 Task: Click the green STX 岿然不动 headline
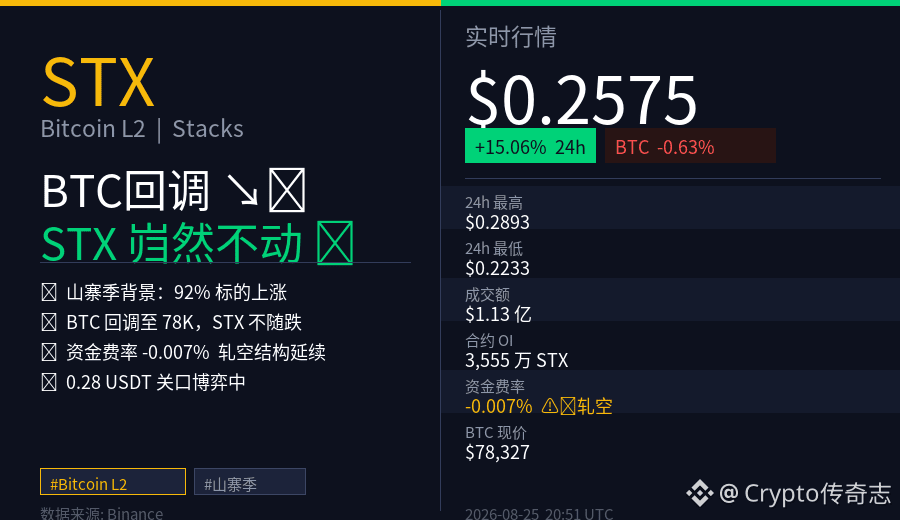197,243
